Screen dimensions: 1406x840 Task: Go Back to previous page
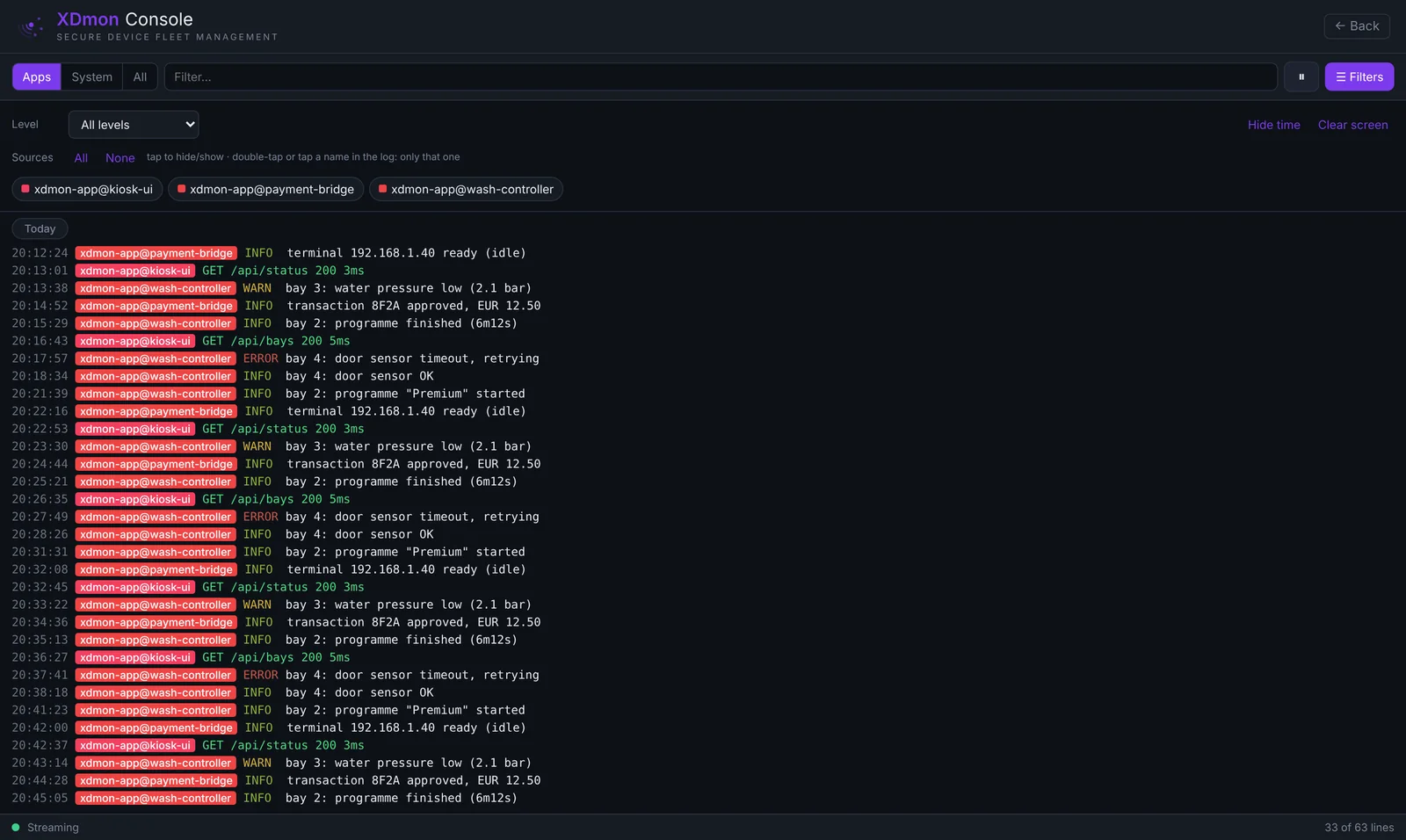(1357, 26)
